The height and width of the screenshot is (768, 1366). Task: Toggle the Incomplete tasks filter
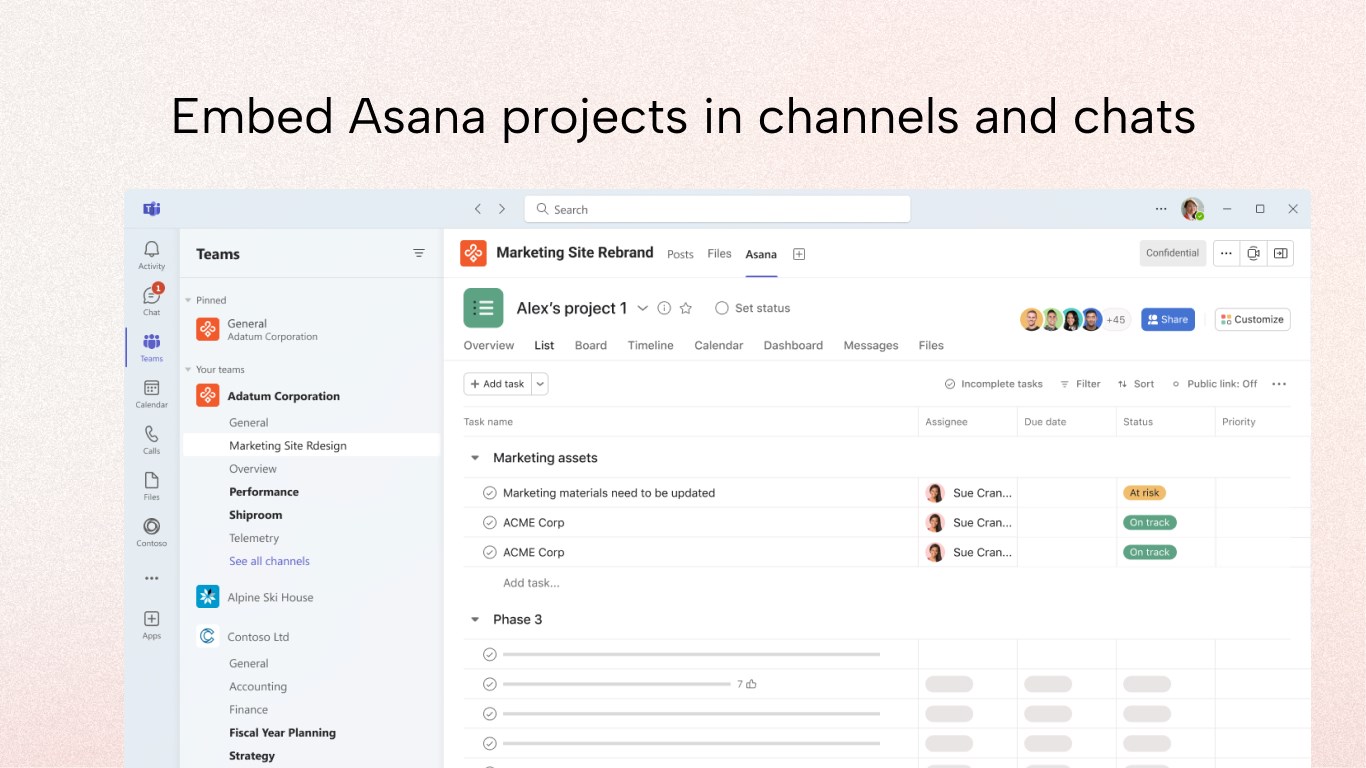[994, 384]
